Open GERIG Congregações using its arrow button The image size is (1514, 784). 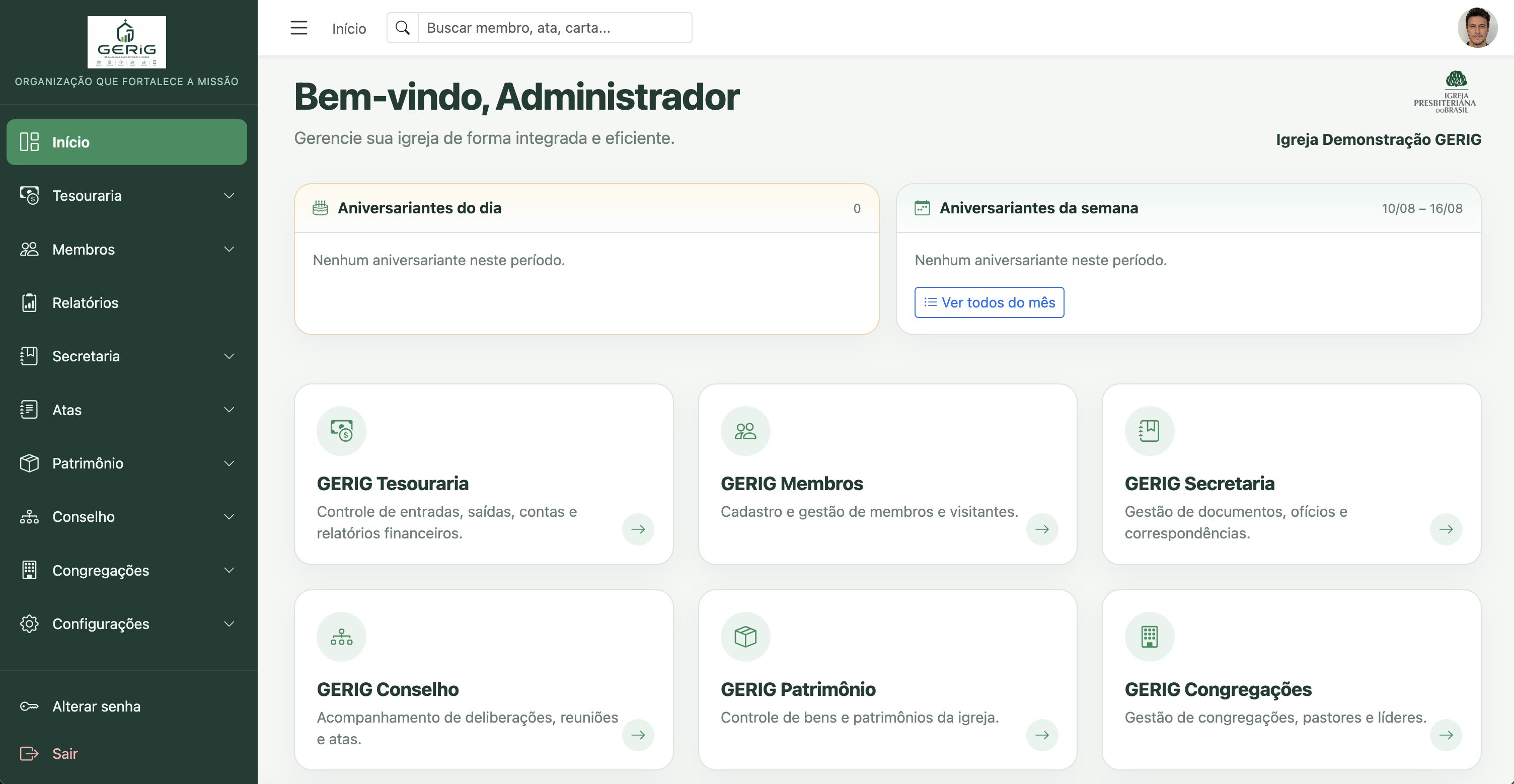click(x=1446, y=735)
